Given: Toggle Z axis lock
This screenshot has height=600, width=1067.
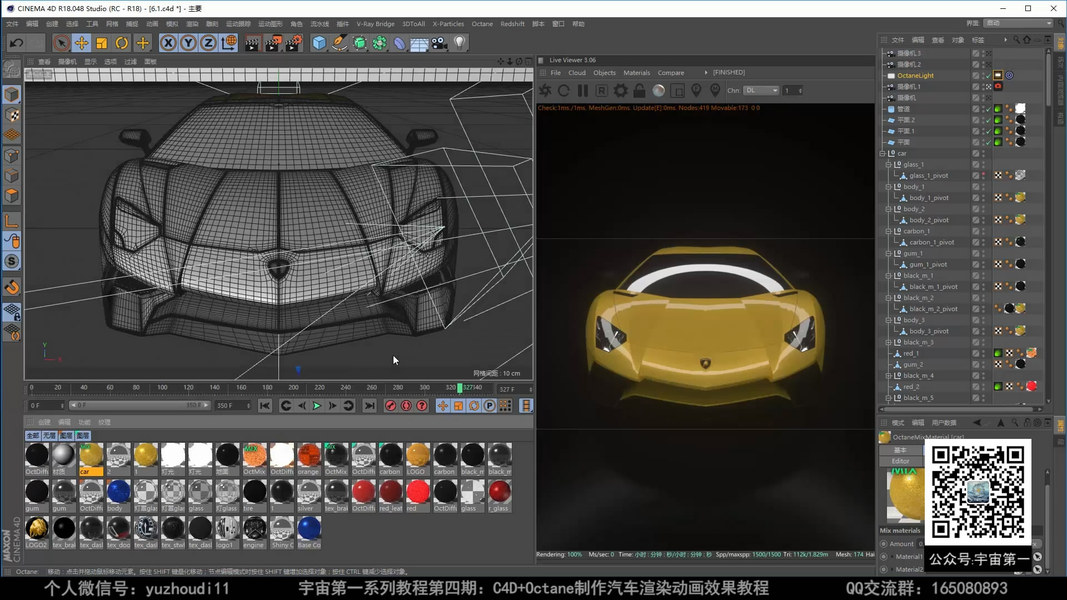Looking at the screenshot, I should click(x=208, y=43).
